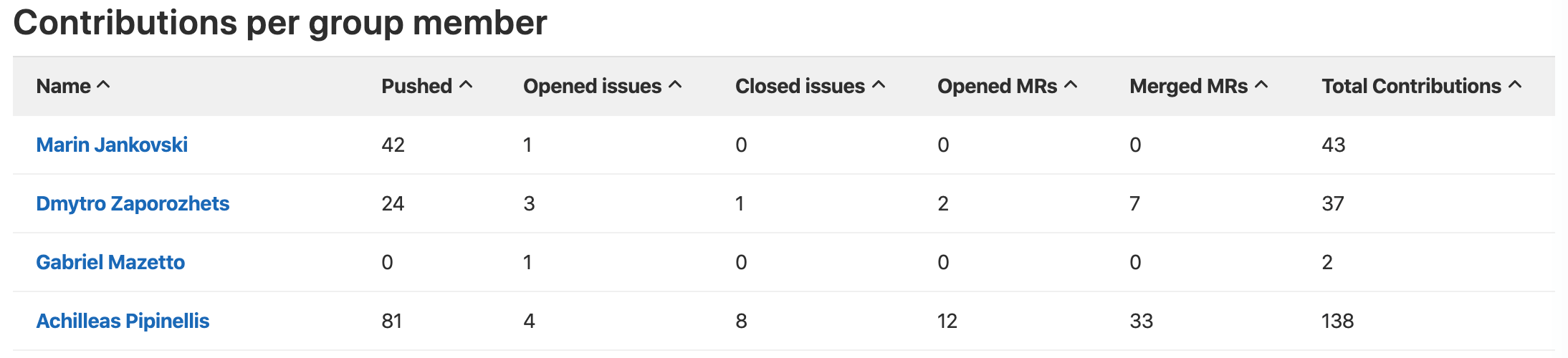This screenshot has height=358, width=1568.
Task: Open Dmytro Zaporozhets' profile link
Action: pyautogui.click(x=133, y=203)
